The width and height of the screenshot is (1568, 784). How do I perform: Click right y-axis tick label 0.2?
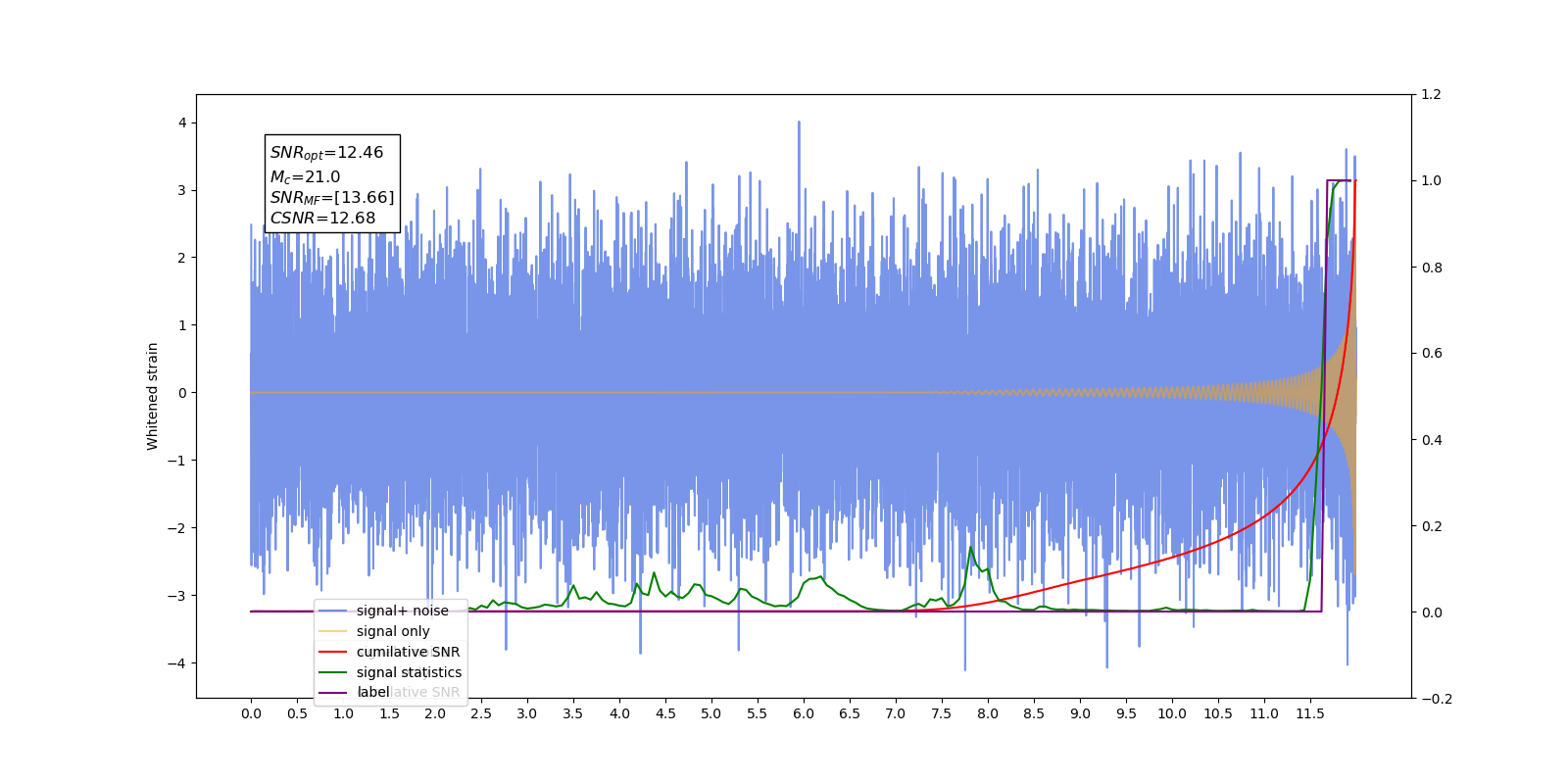tap(1431, 526)
